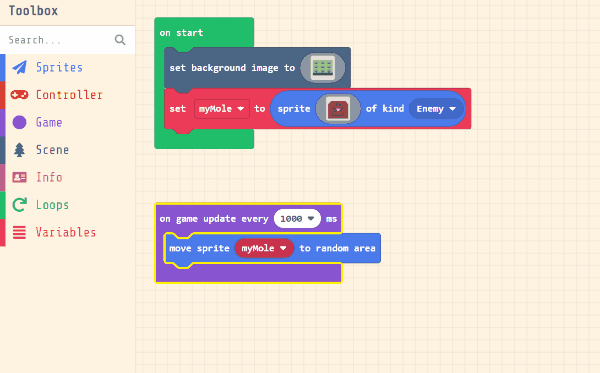Viewport: 600px width, 373px height.
Task: Select the move sprite to random area block
Action: pos(272,248)
